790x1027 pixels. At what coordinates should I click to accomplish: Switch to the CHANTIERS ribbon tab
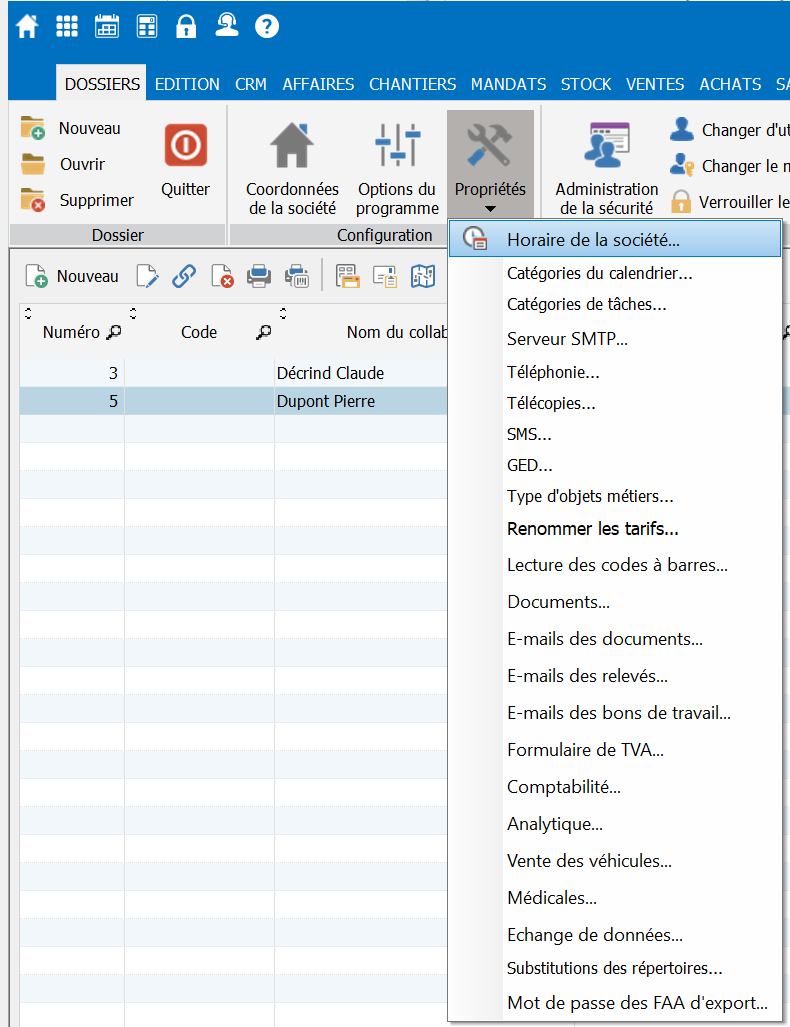(412, 84)
